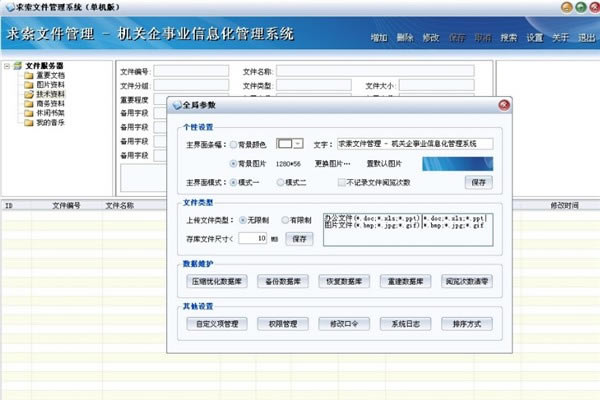
Task: Minimize the main window with orange button
Action: [x=567, y=7]
